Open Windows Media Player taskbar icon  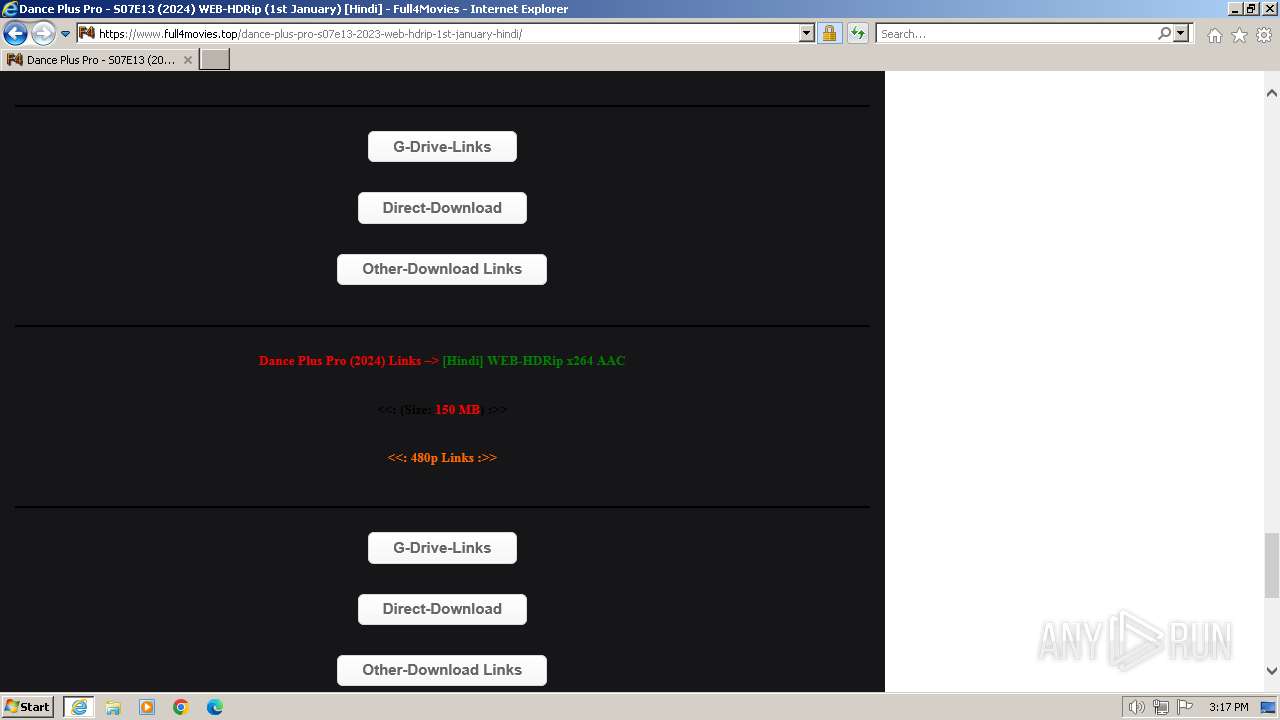pos(147,707)
